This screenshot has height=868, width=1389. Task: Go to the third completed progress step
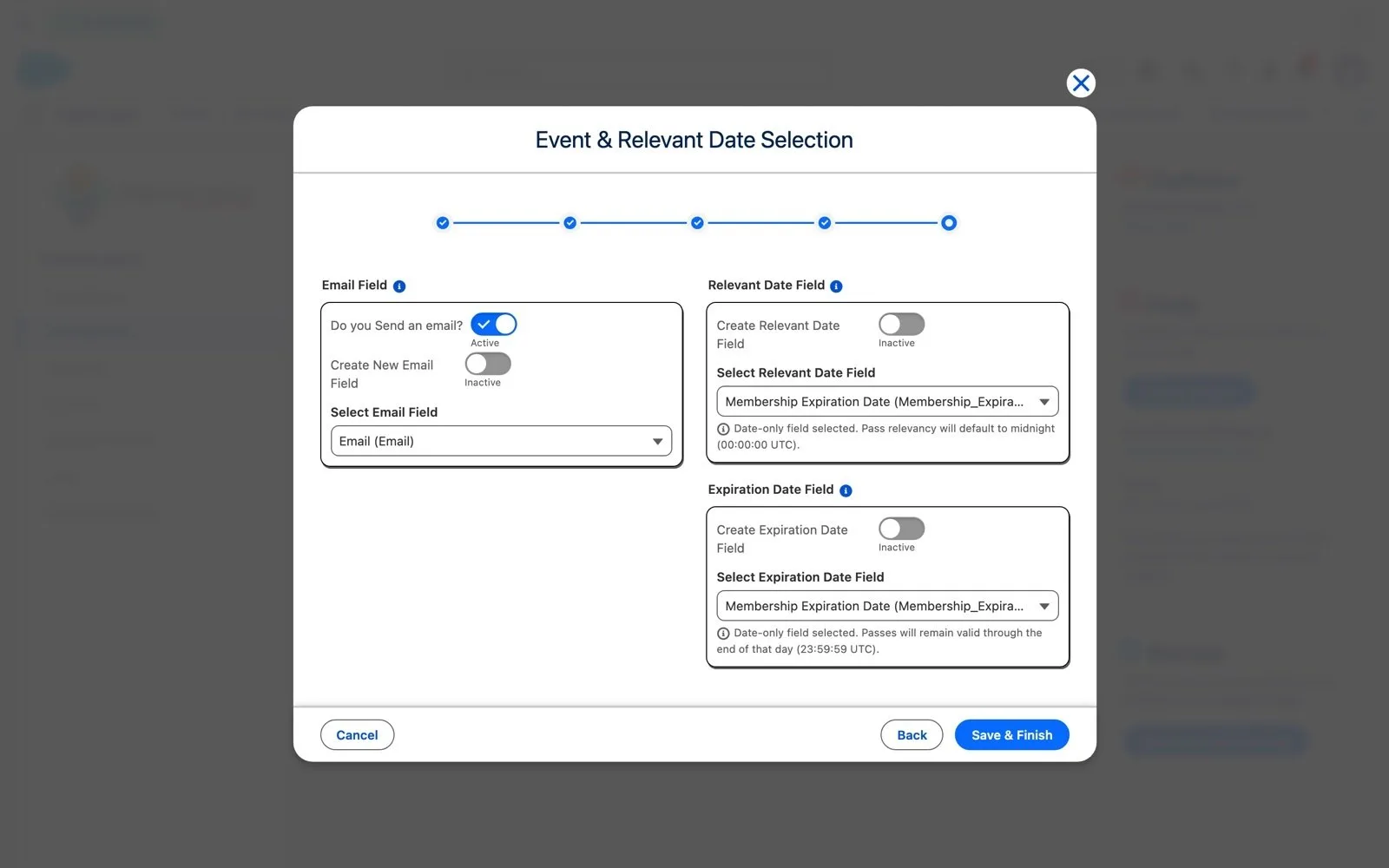click(697, 223)
